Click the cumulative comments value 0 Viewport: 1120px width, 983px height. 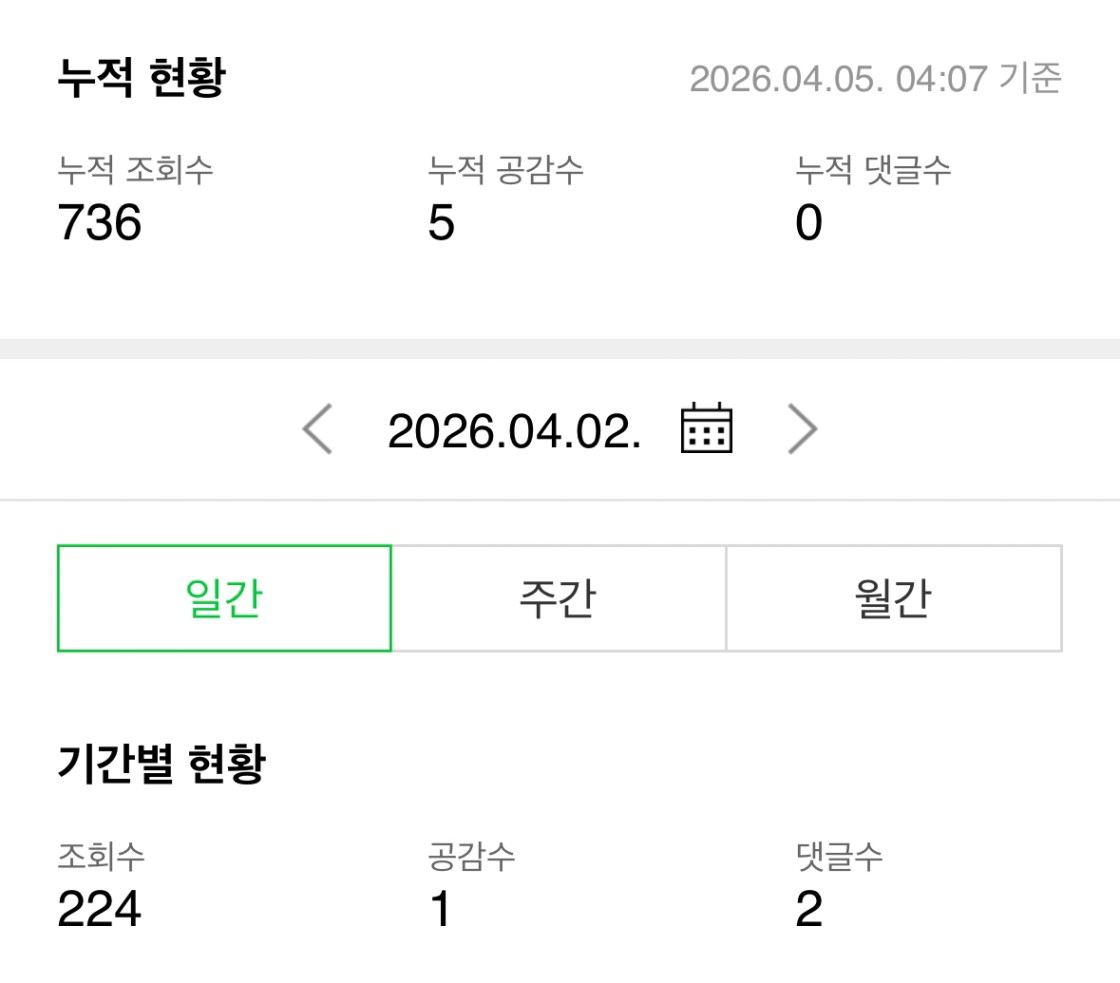(808, 222)
